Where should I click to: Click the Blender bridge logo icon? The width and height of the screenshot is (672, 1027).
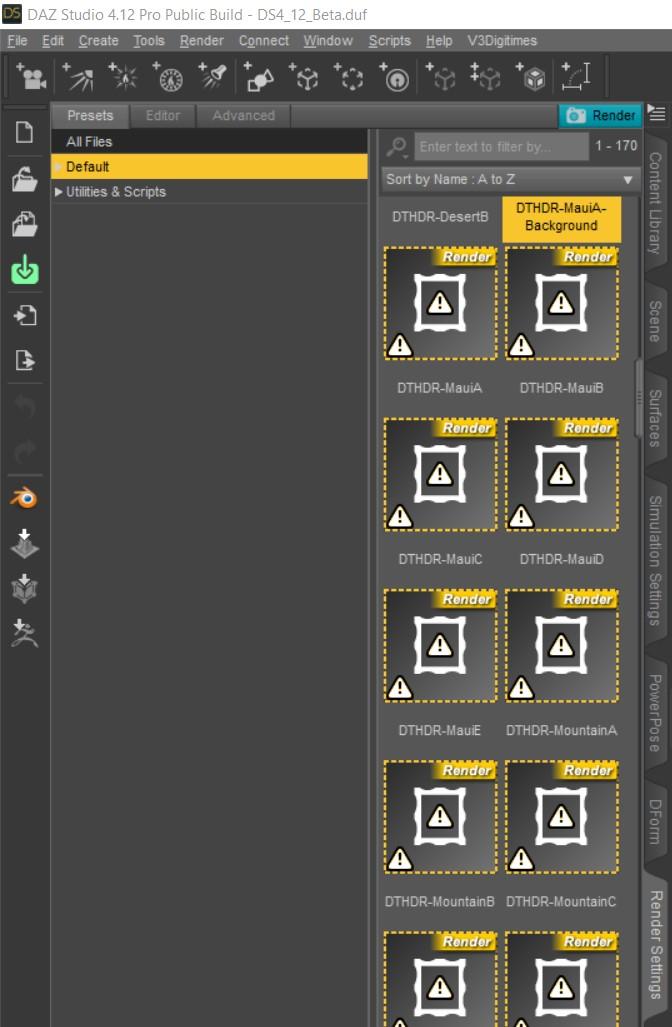pyautogui.click(x=25, y=498)
